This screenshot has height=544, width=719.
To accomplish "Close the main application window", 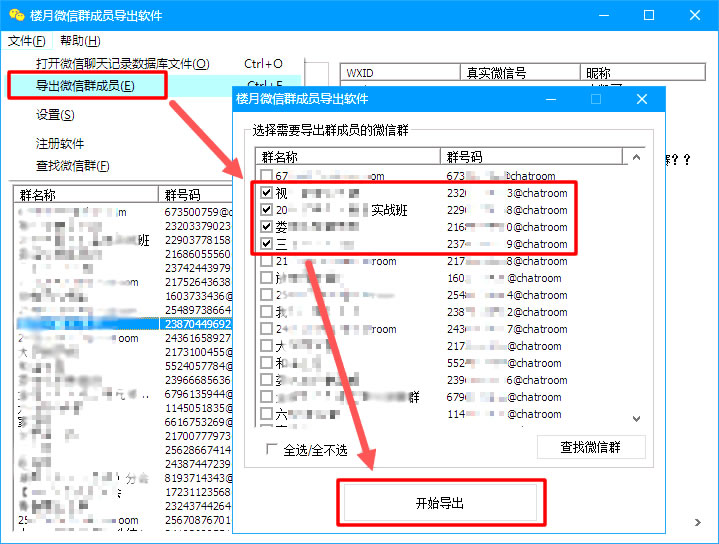I will pos(695,15).
